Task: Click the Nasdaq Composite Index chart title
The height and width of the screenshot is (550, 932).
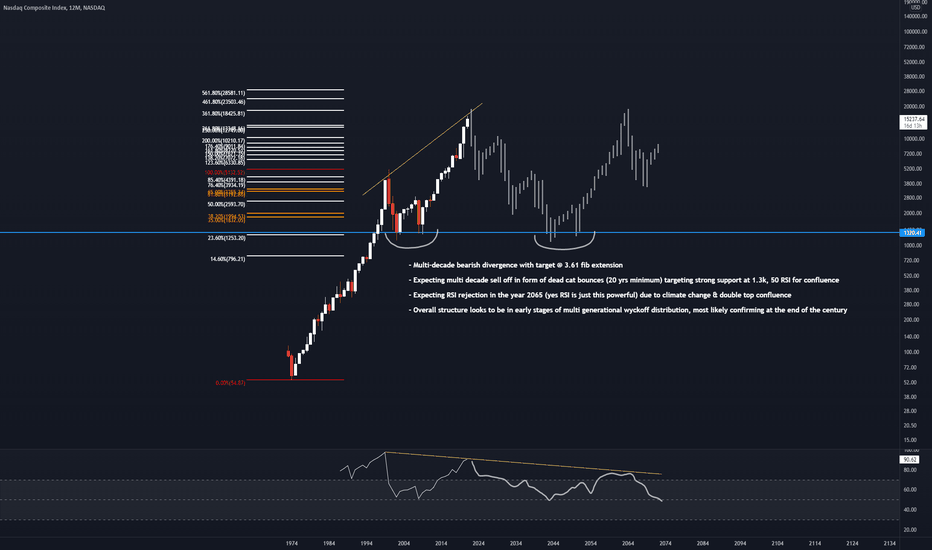Action: tap(54, 8)
